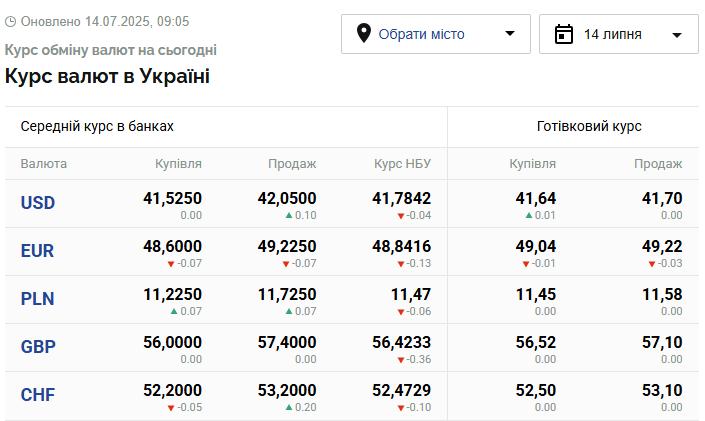Click the USD cash purchase value 41,64
The height and width of the screenshot is (421, 705).
pyautogui.click(x=535, y=198)
